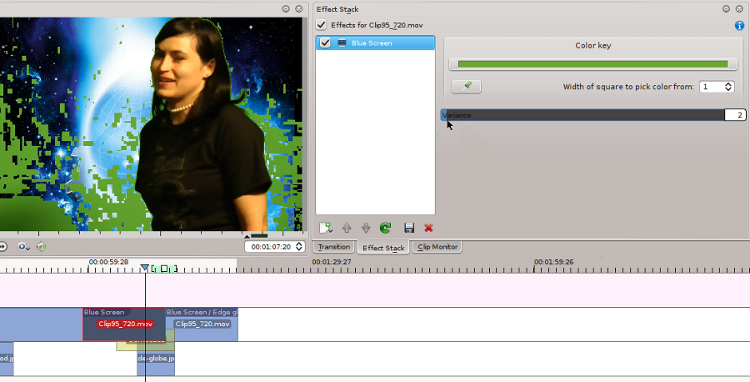Viewport: 750px width, 382px height.
Task: Click the monitor volume speaker icon
Action: (42, 247)
